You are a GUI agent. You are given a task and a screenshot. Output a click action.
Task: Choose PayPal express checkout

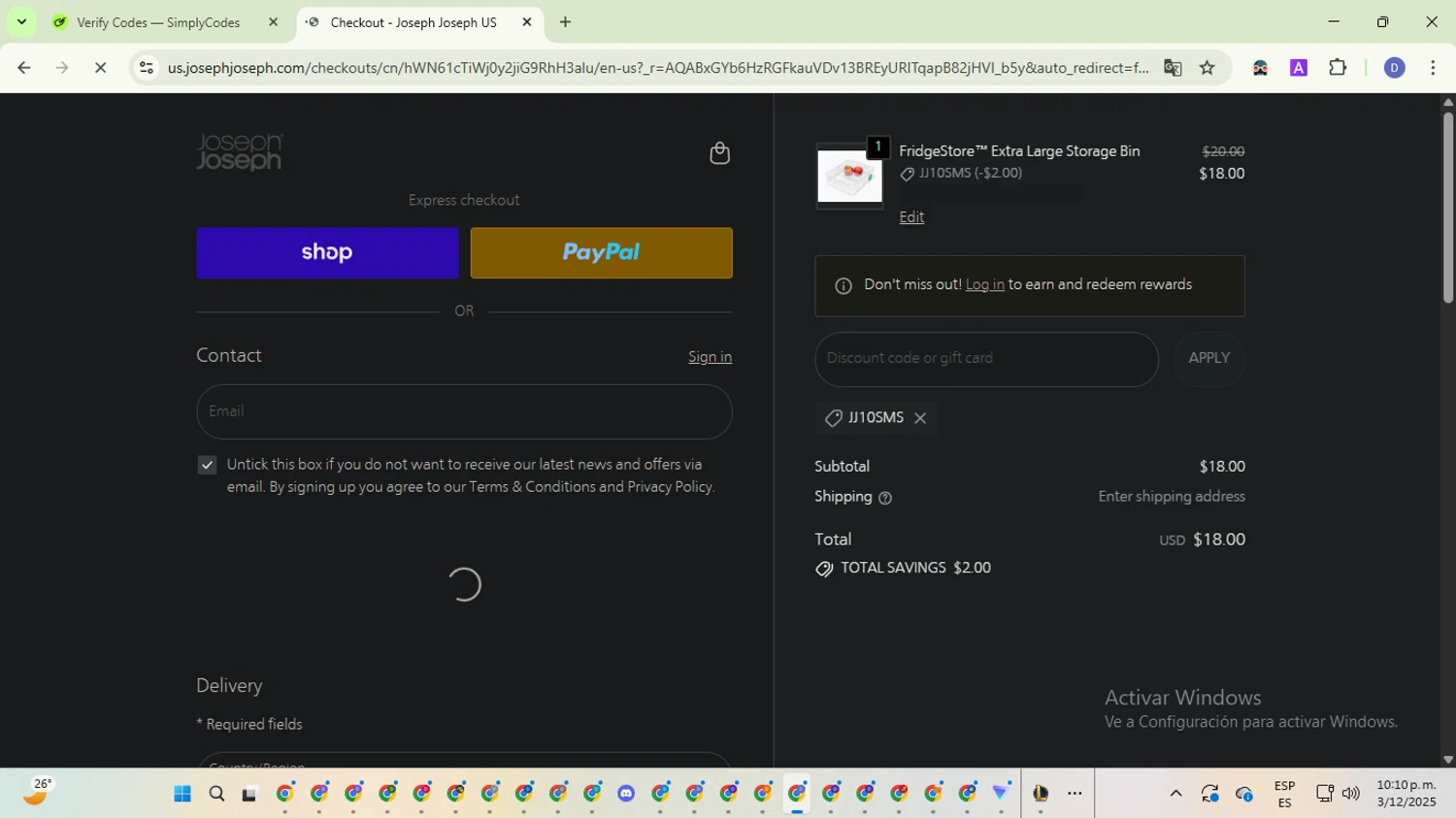(x=602, y=253)
